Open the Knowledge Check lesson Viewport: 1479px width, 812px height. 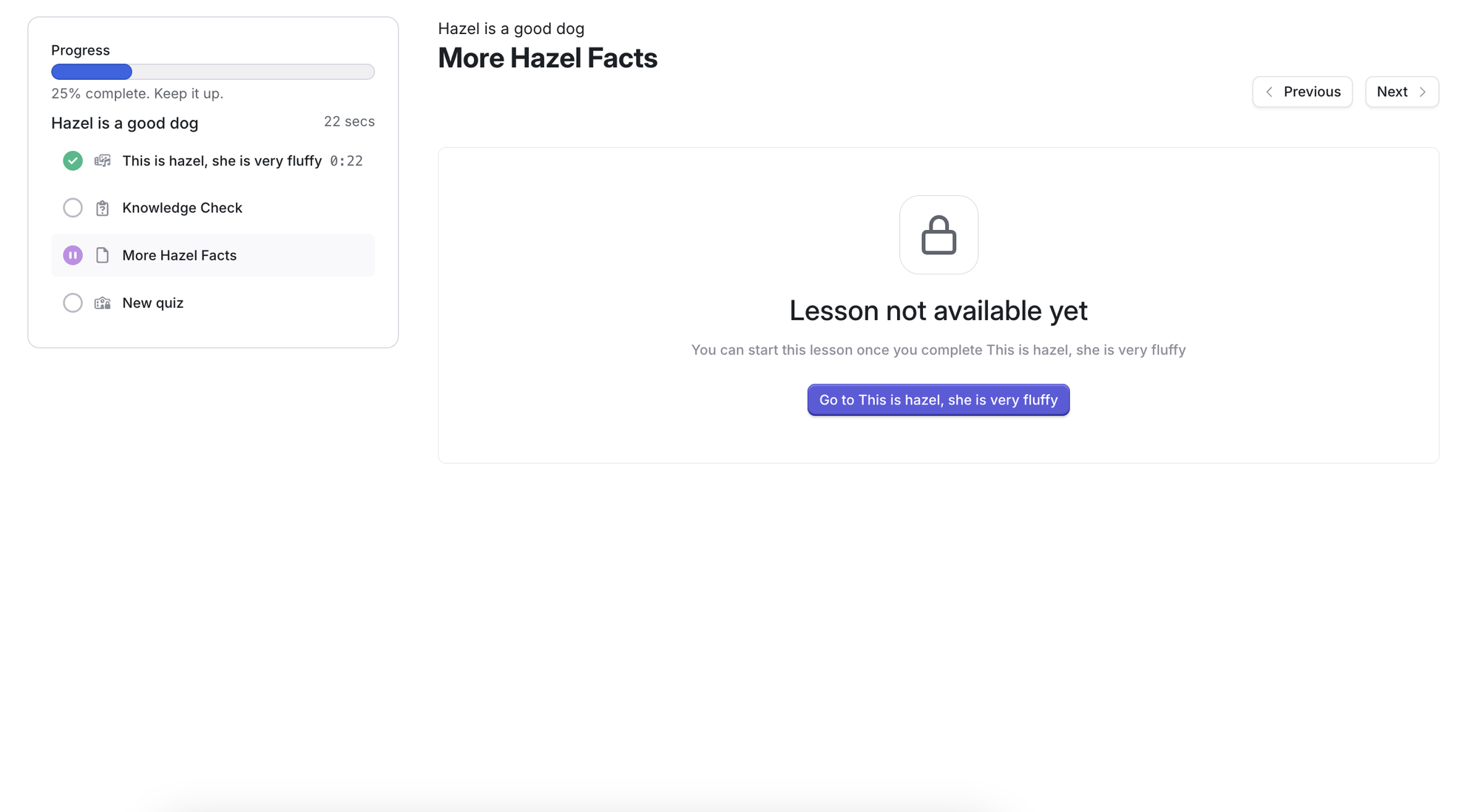tap(182, 208)
